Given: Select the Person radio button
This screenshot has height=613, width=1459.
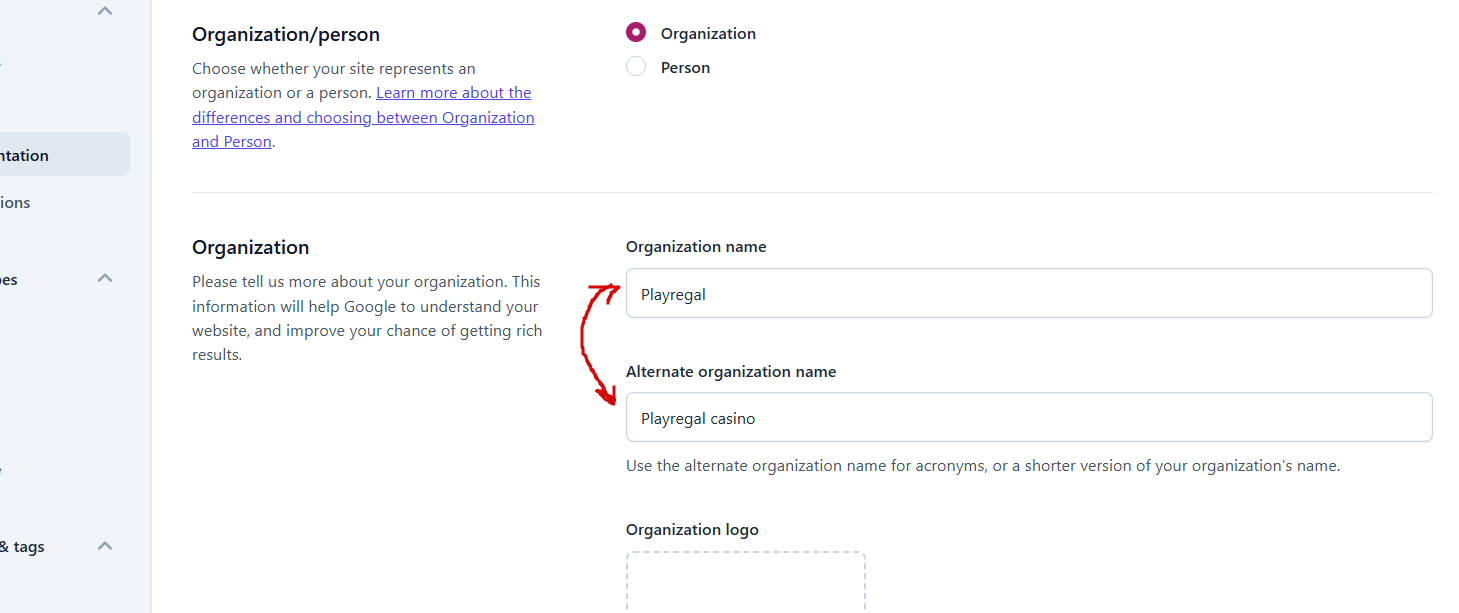Looking at the screenshot, I should [636, 67].
